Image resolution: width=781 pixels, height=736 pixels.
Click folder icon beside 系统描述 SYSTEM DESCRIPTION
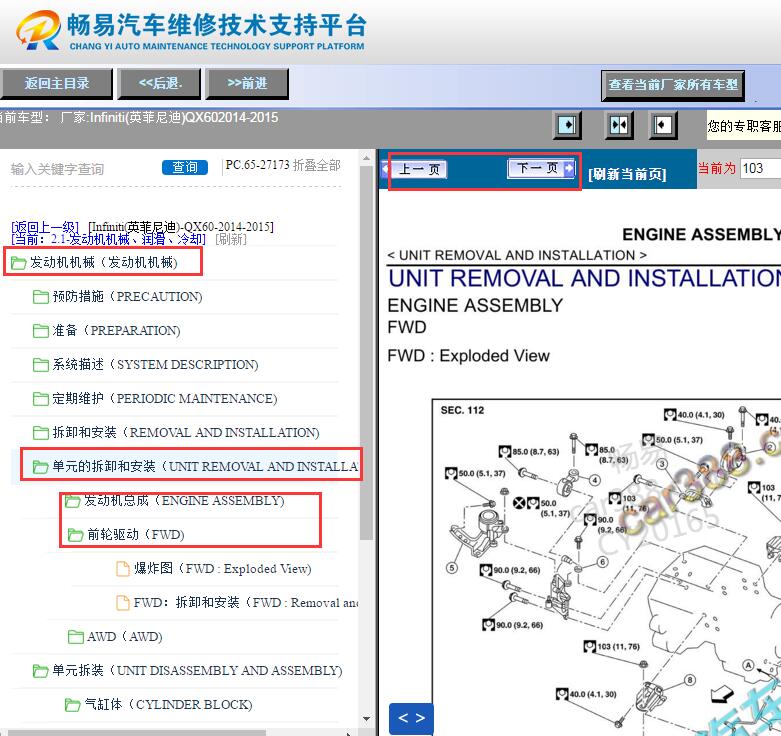[40, 365]
